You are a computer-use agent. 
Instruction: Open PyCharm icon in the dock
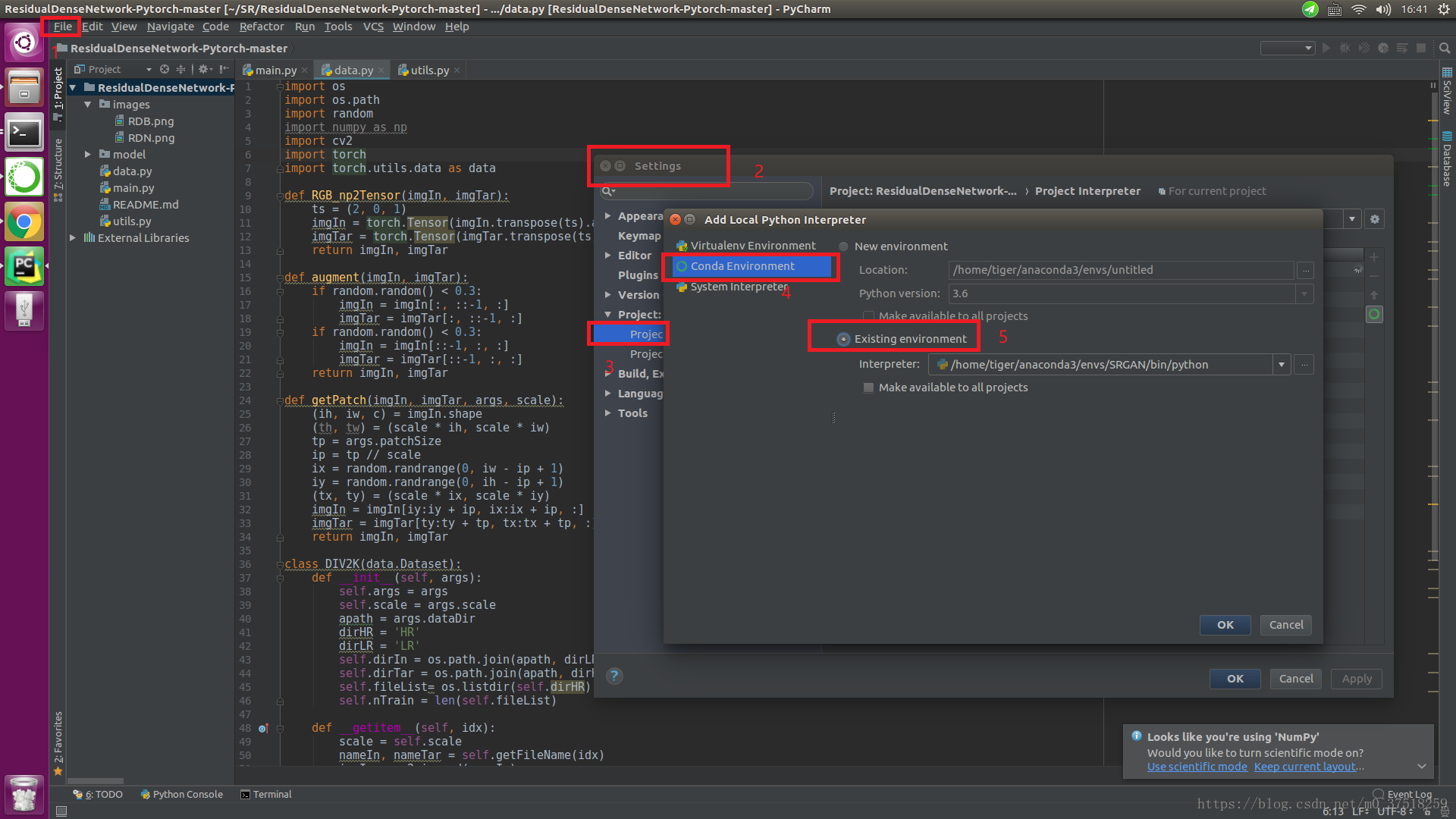[x=24, y=267]
